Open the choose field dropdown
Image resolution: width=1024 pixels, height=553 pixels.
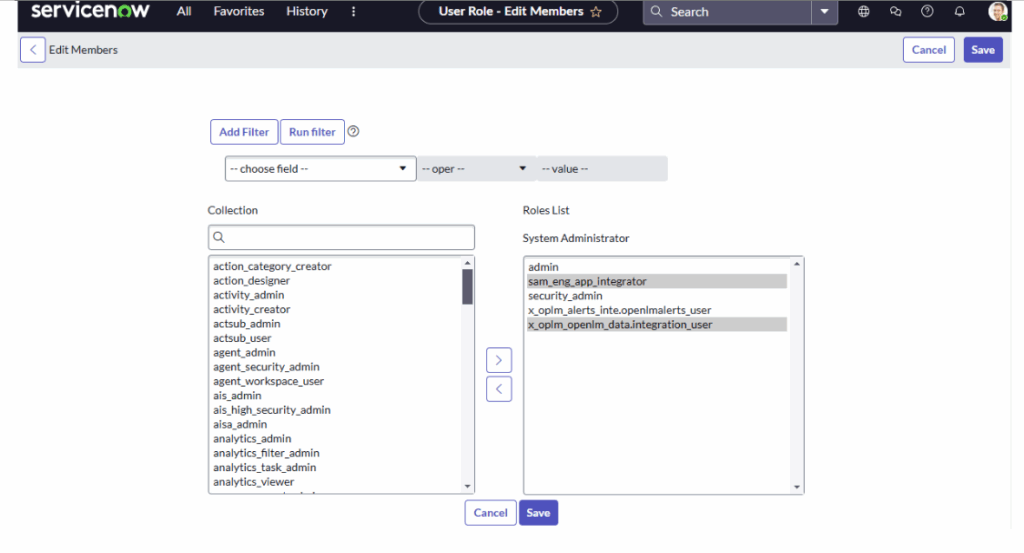(x=320, y=168)
